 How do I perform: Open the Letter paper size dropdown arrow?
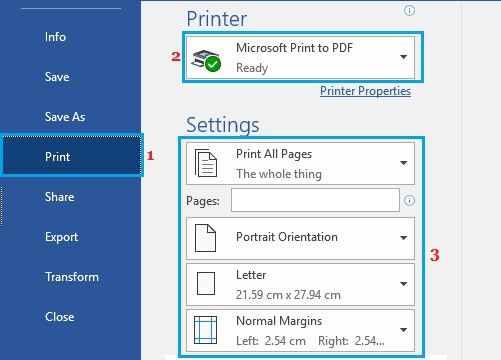[x=403, y=284]
